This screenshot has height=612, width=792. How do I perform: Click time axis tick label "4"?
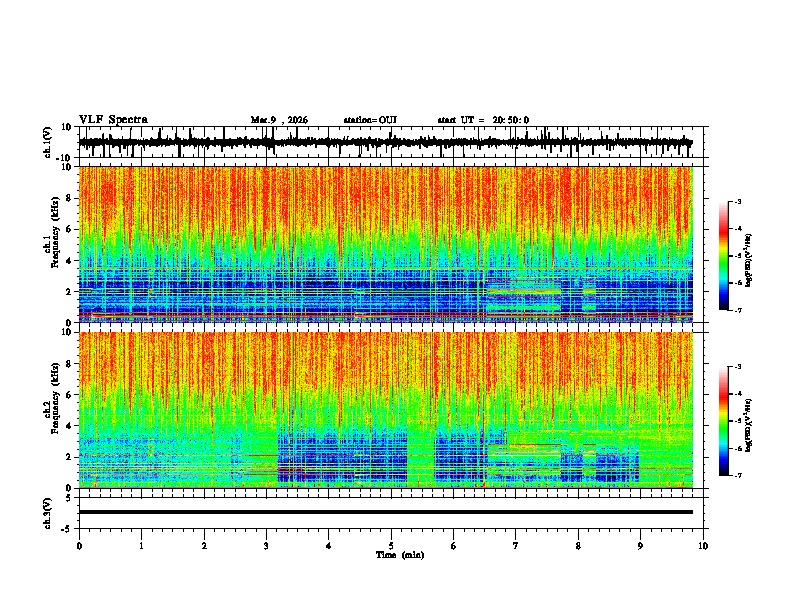[328, 546]
